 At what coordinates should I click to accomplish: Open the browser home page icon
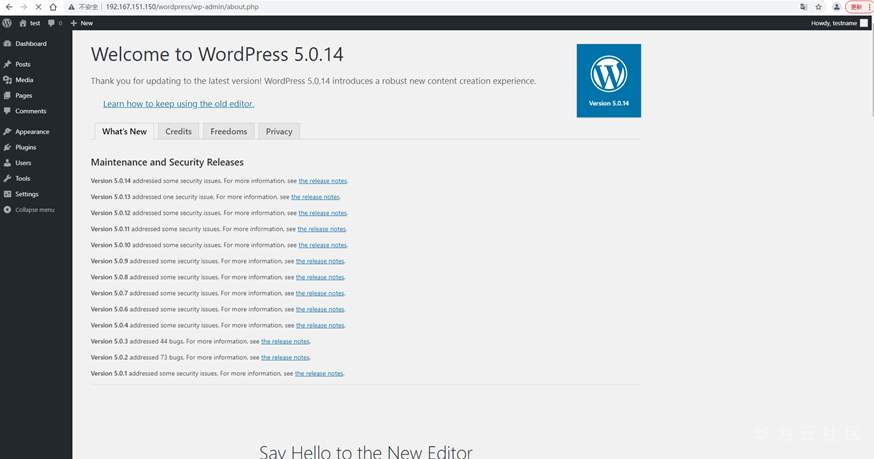[x=53, y=7]
